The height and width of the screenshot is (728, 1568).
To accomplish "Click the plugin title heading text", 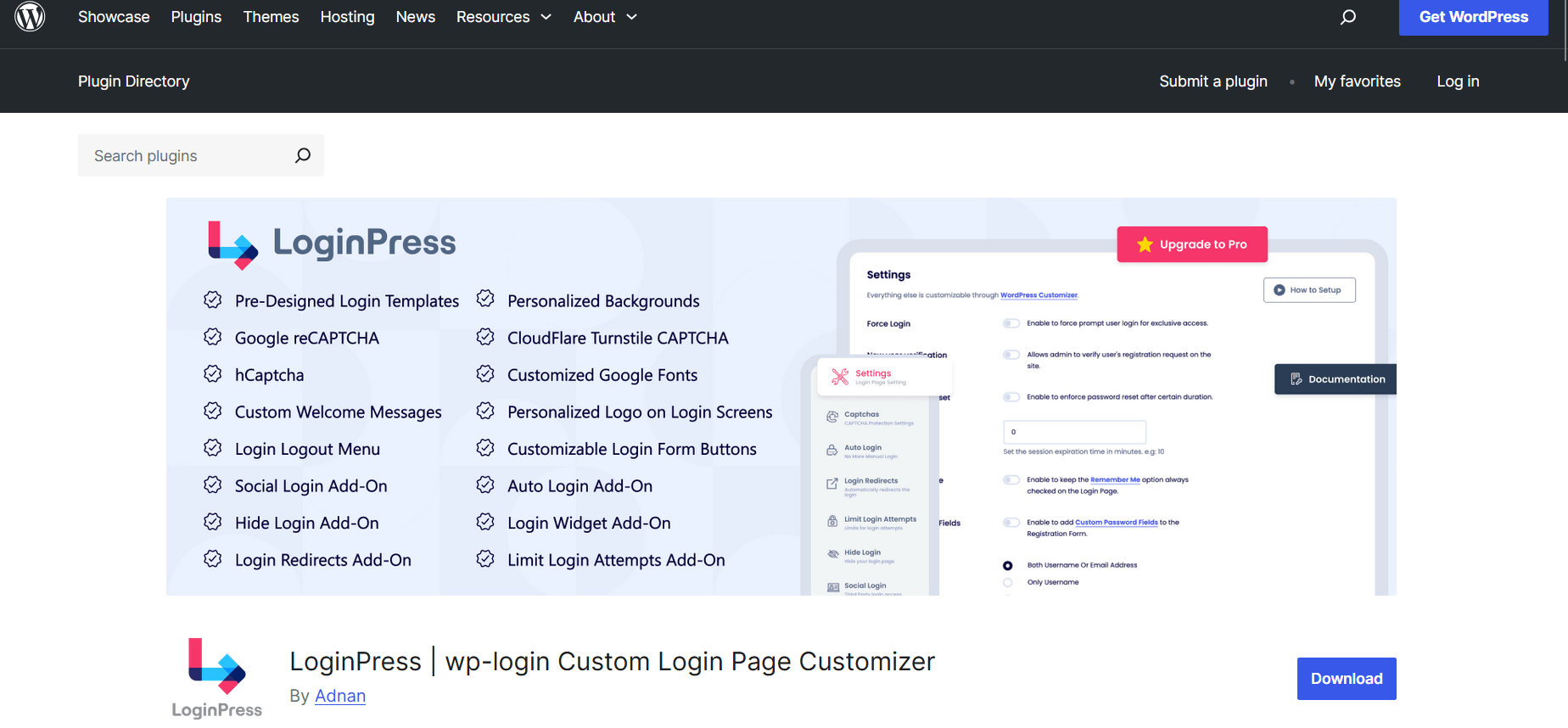I will (612, 661).
